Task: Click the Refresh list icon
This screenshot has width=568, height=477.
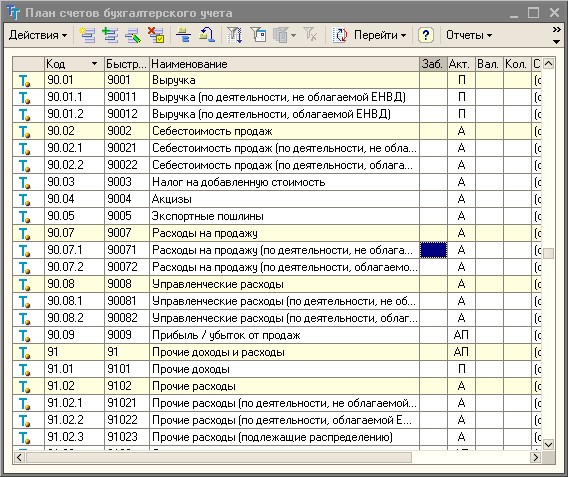Action: pos(340,35)
